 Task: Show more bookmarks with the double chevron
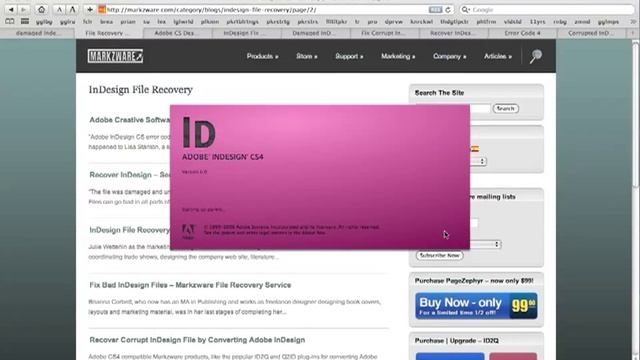pyautogui.click(x=633, y=21)
